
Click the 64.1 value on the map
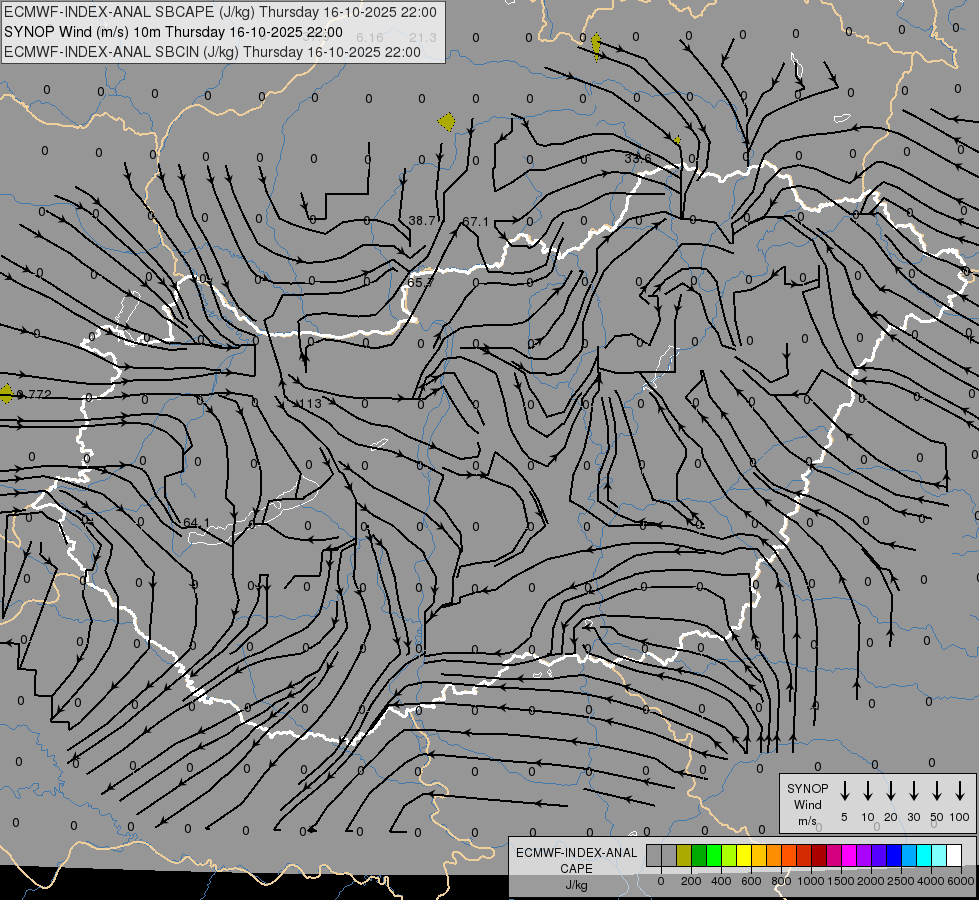[197, 522]
